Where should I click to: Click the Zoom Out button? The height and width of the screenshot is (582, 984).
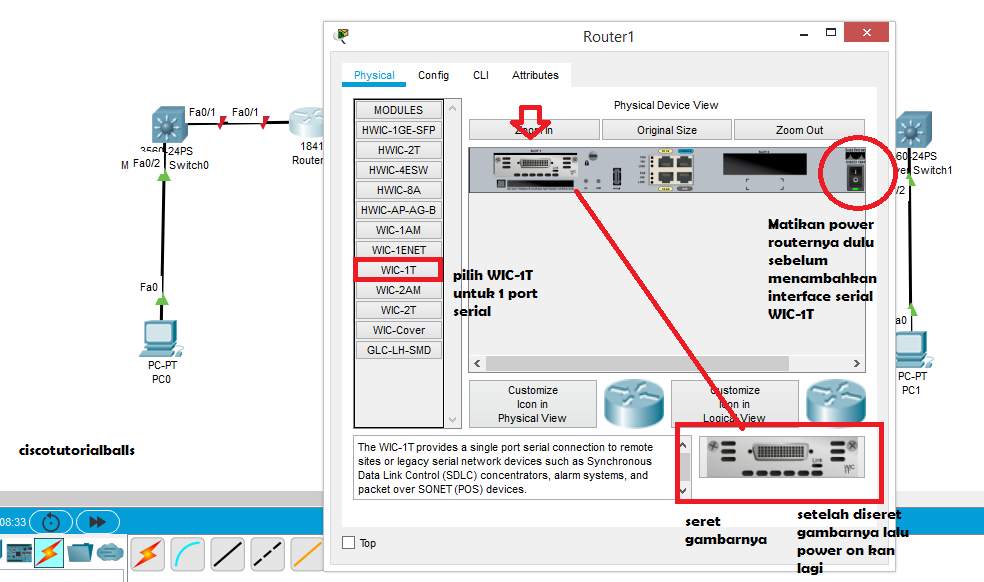pyautogui.click(x=800, y=129)
